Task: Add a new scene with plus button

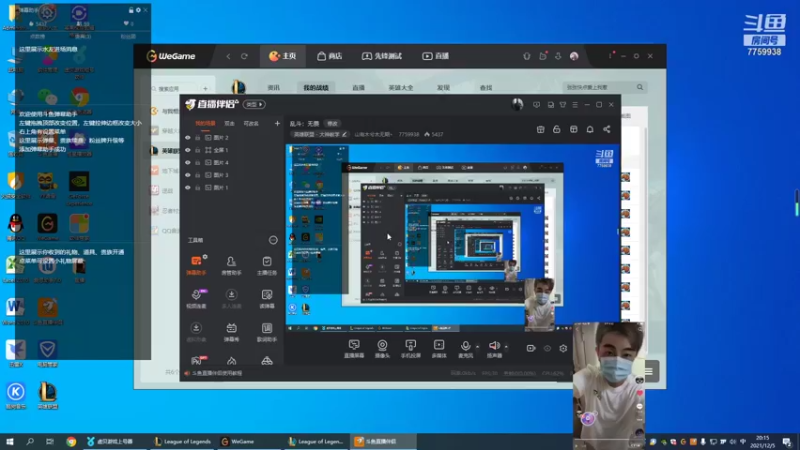Action: tap(277, 123)
